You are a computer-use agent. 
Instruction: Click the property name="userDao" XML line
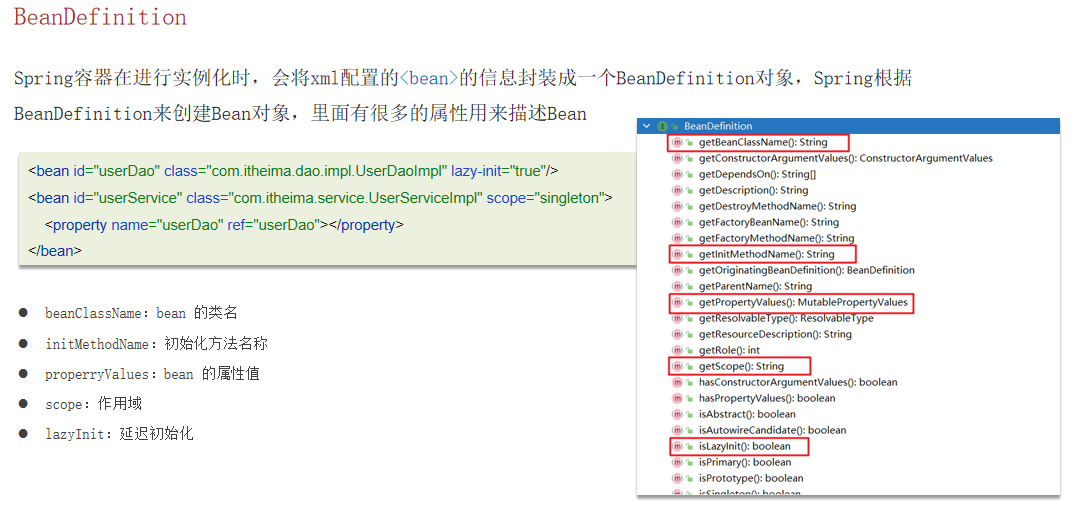pyautogui.click(x=224, y=224)
